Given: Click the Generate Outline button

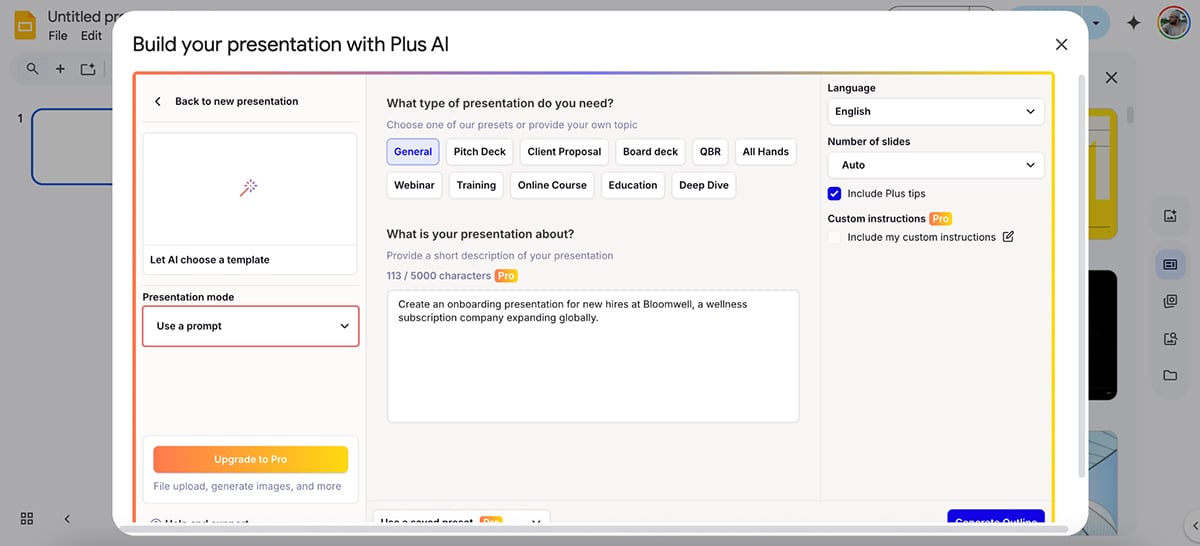Looking at the screenshot, I should pos(996,519).
